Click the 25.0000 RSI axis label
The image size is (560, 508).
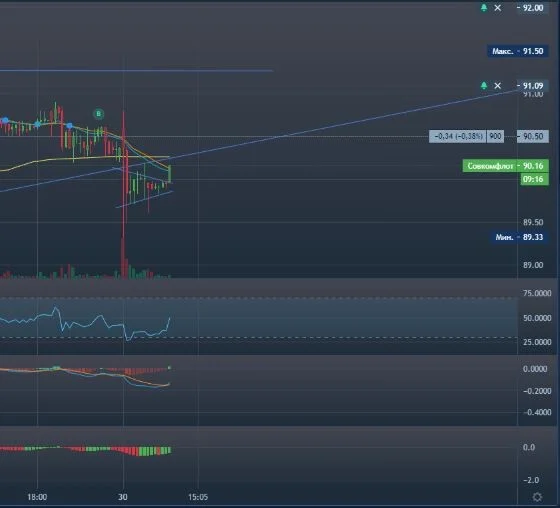(537, 342)
